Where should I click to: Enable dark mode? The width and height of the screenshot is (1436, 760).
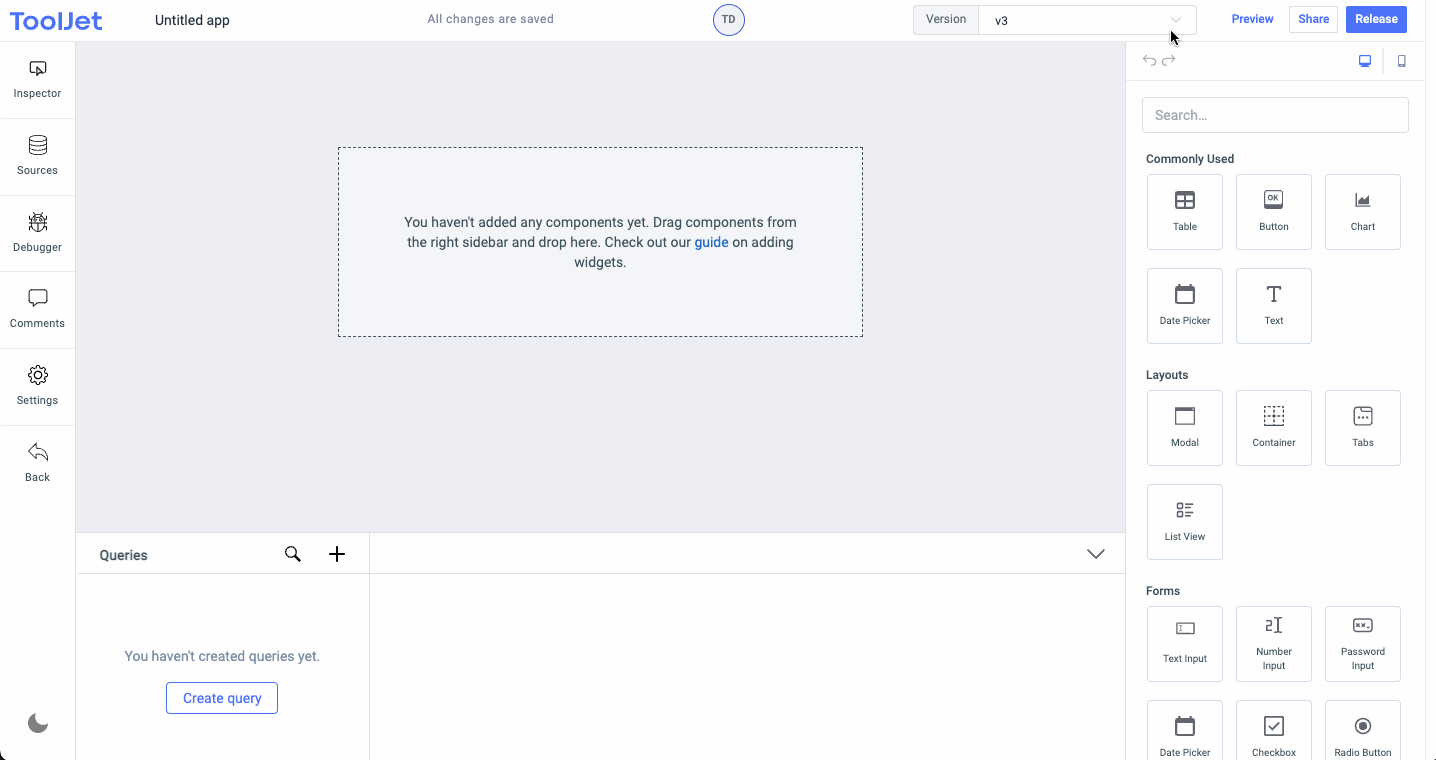coord(37,722)
